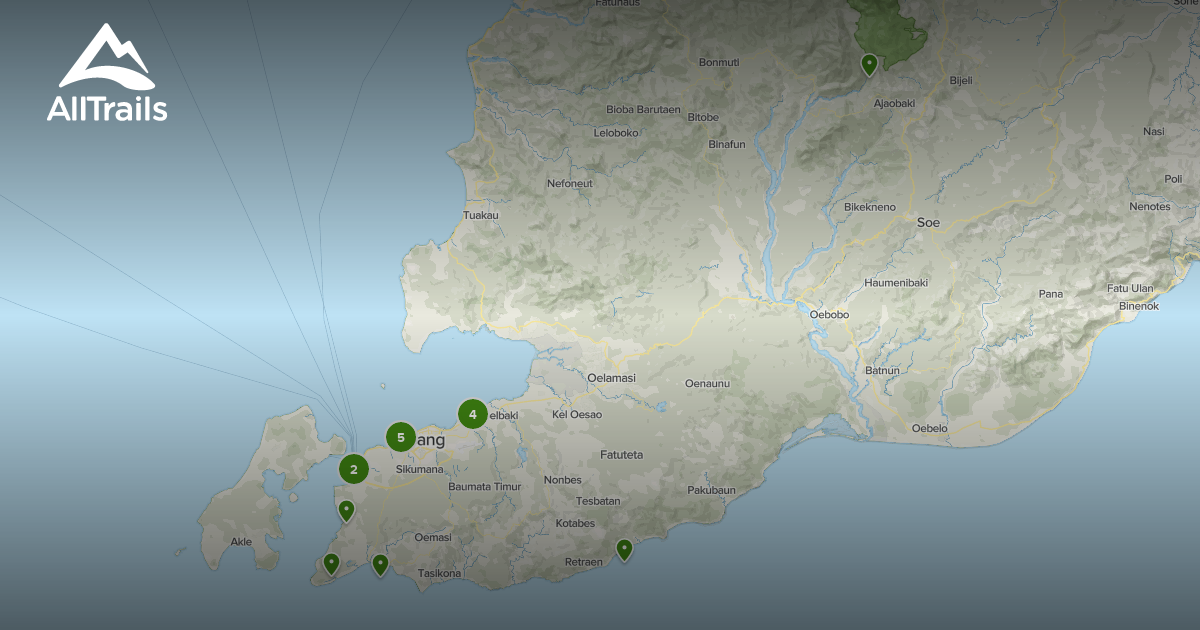This screenshot has width=1200, height=630.
Task: Select the trail cluster marker numbered 2
Action: pos(353,468)
